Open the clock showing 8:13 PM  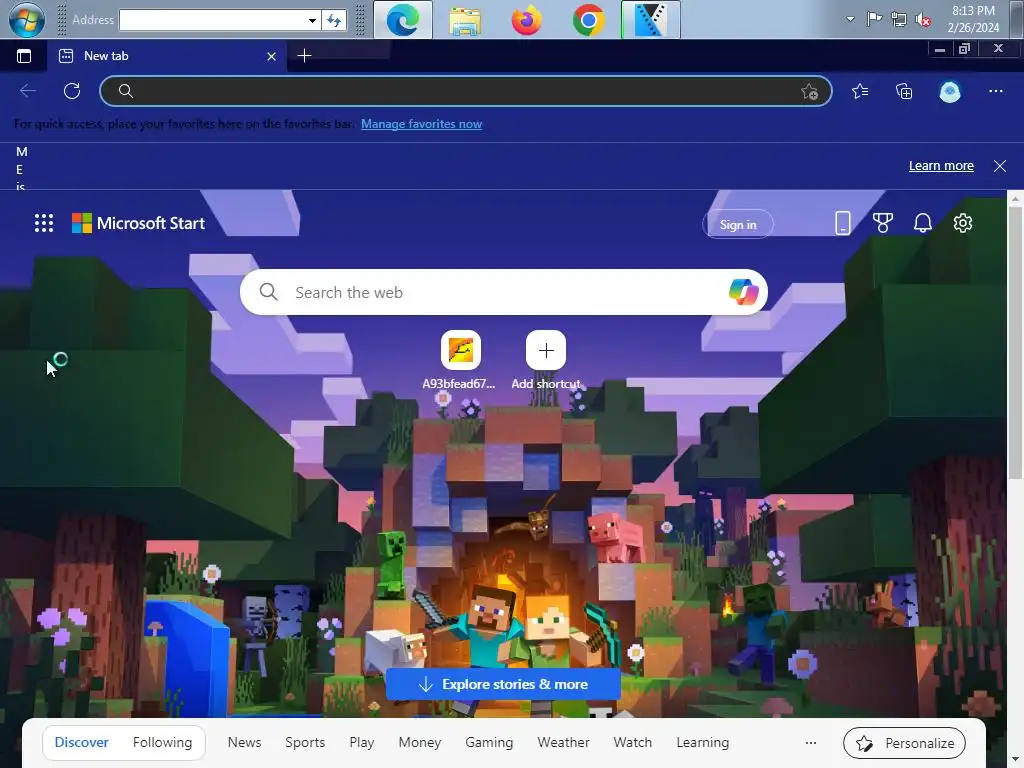pos(973,19)
